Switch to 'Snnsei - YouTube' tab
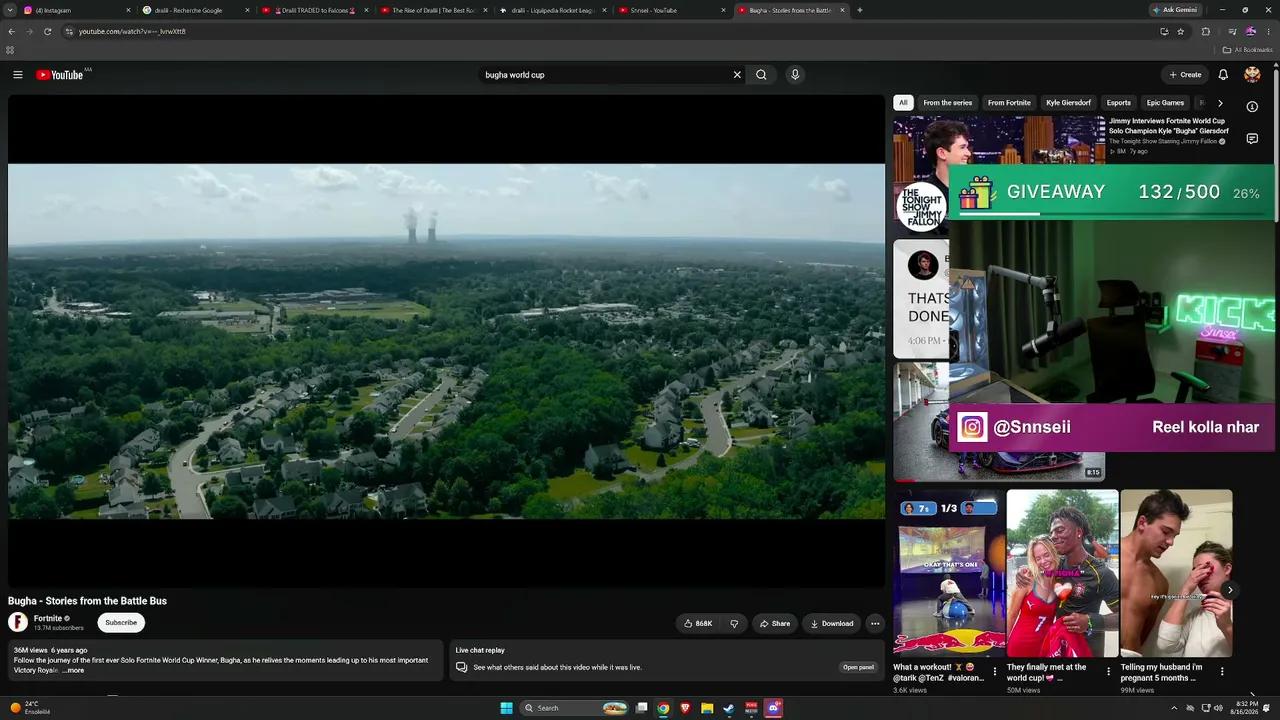Screen dimensions: 1280x720 coord(672,10)
